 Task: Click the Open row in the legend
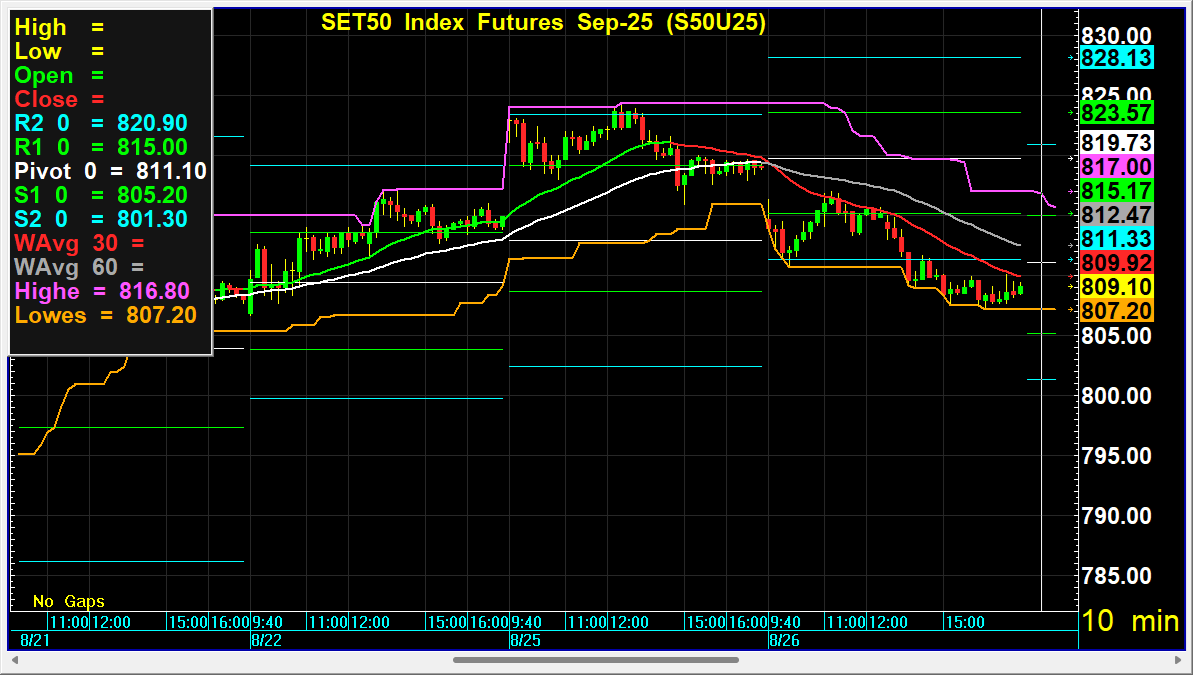59,75
